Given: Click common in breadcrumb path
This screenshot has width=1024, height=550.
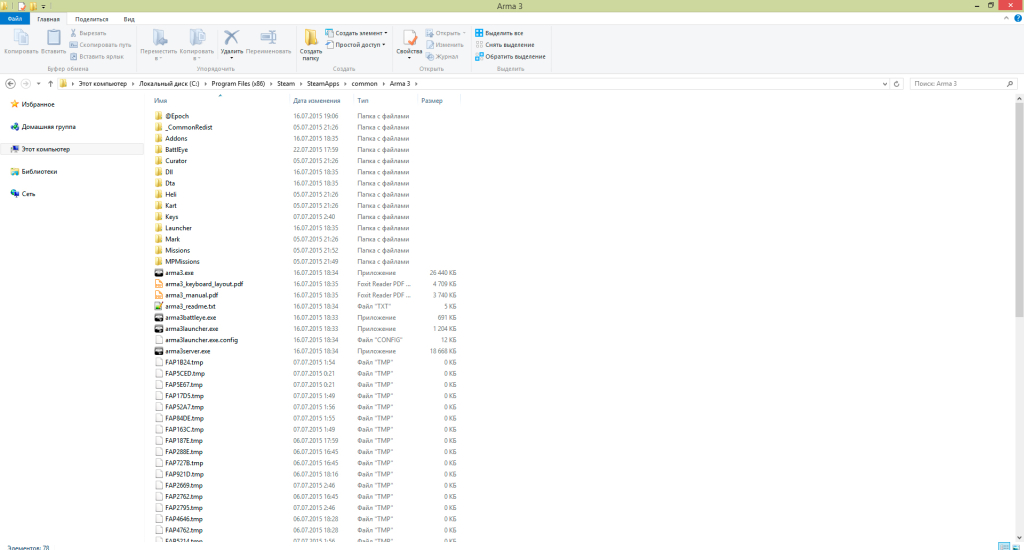Looking at the screenshot, I should pyautogui.click(x=364, y=84).
